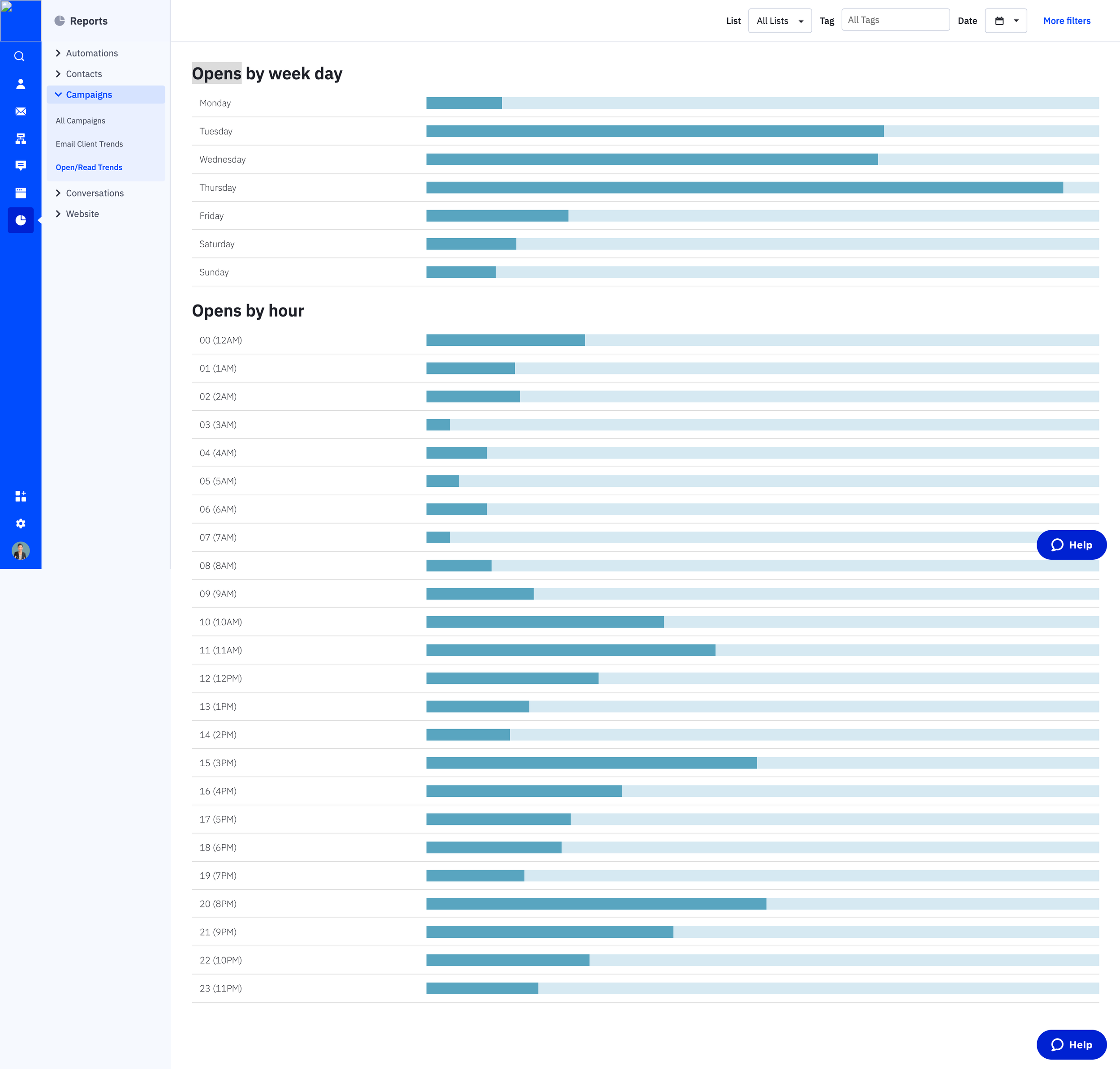Click the All Tags input field

point(895,20)
